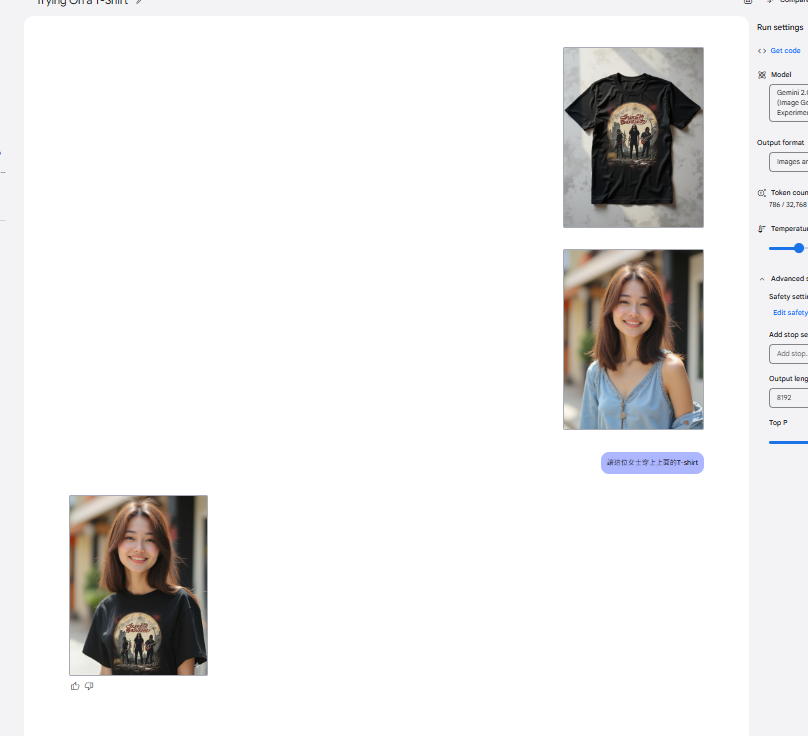Click the Model icon in Run settings
The width and height of the screenshot is (808, 736).
pyautogui.click(x=762, y=75)
